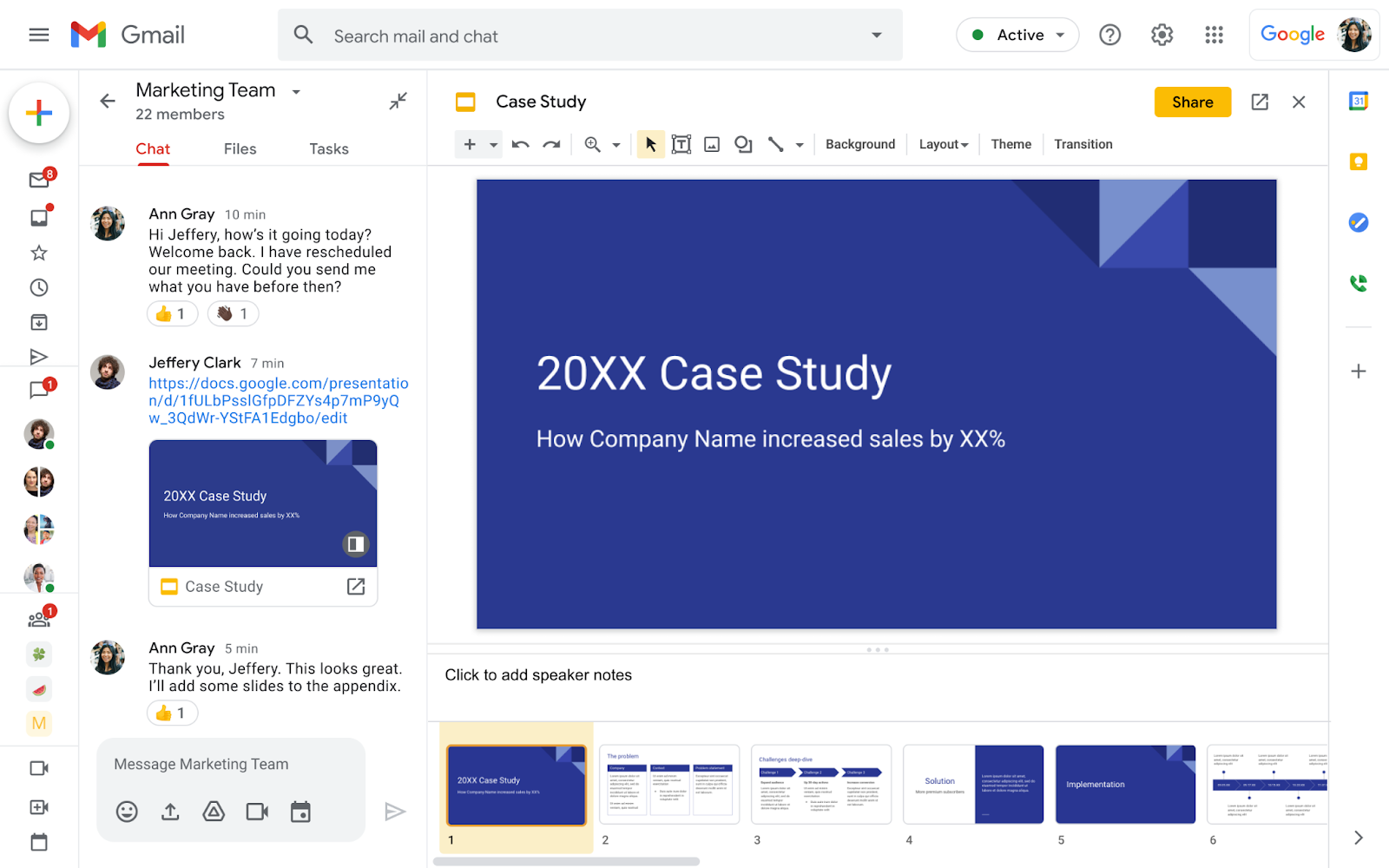Select the text box tool

[x=681, y=144]
